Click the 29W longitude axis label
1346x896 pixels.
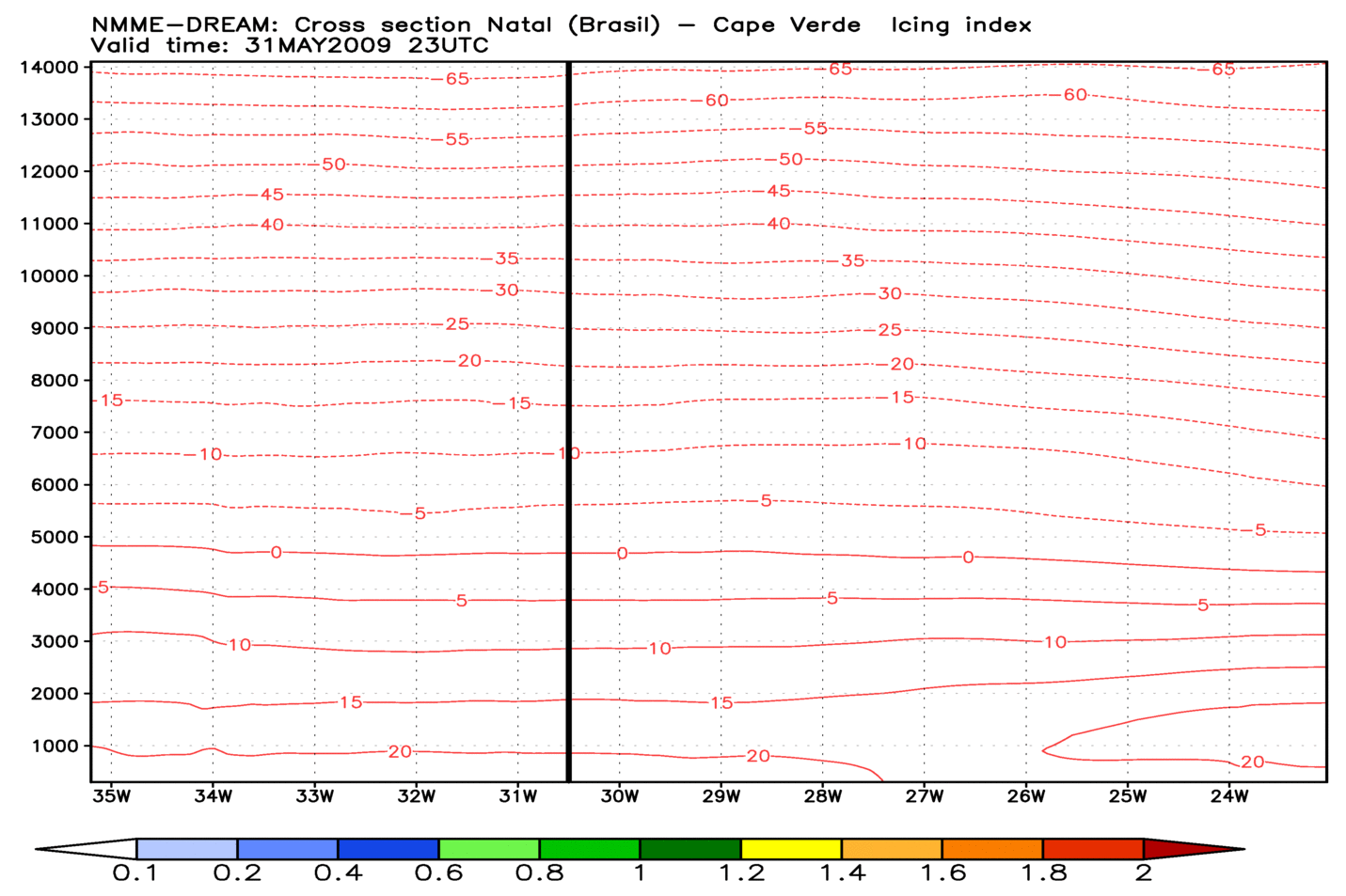(x=721, y=796)
